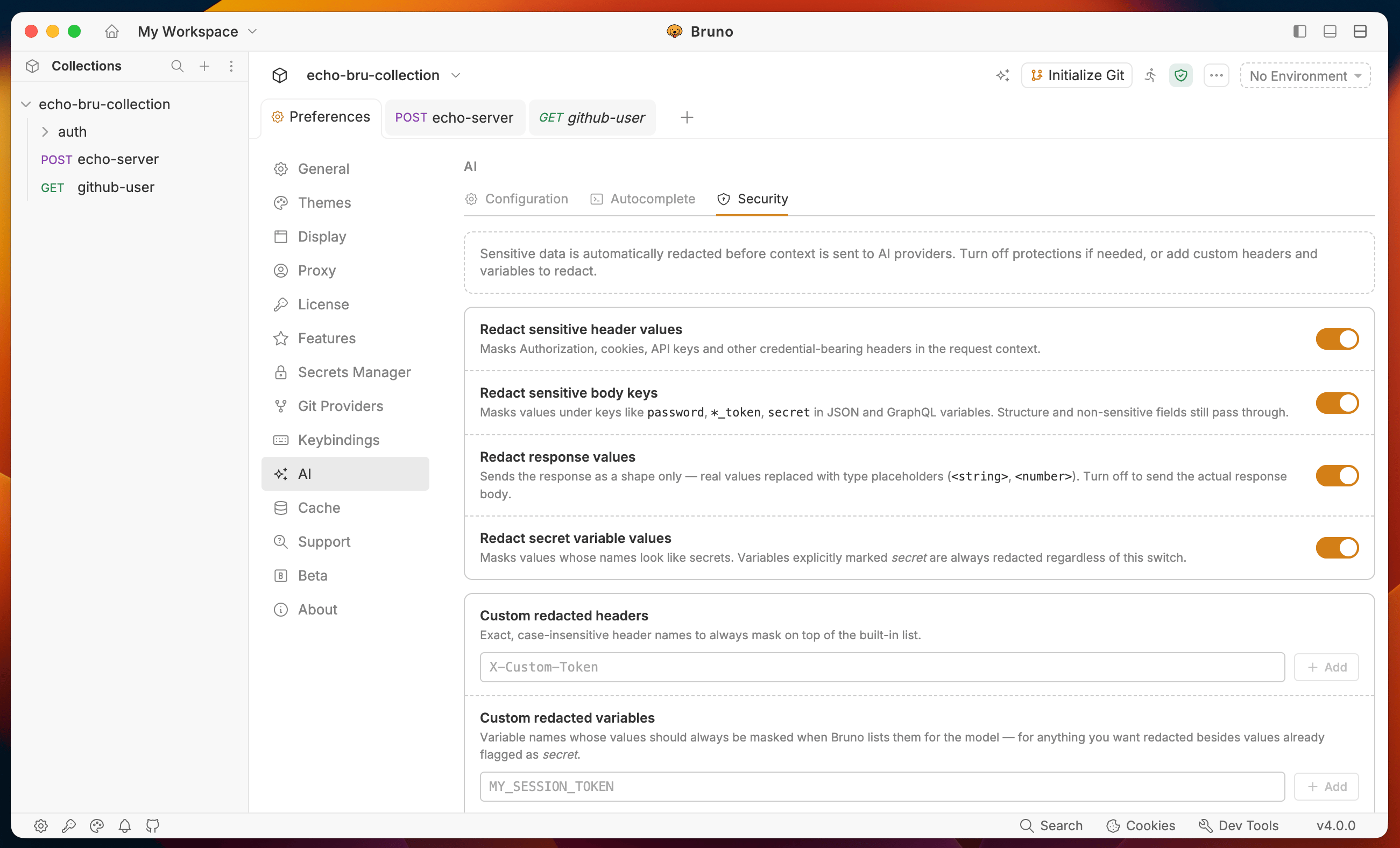The height and width of the screenshot is (848, 1400).
Task: Search collections with the magnifier icon
Action: coord(177,66)
